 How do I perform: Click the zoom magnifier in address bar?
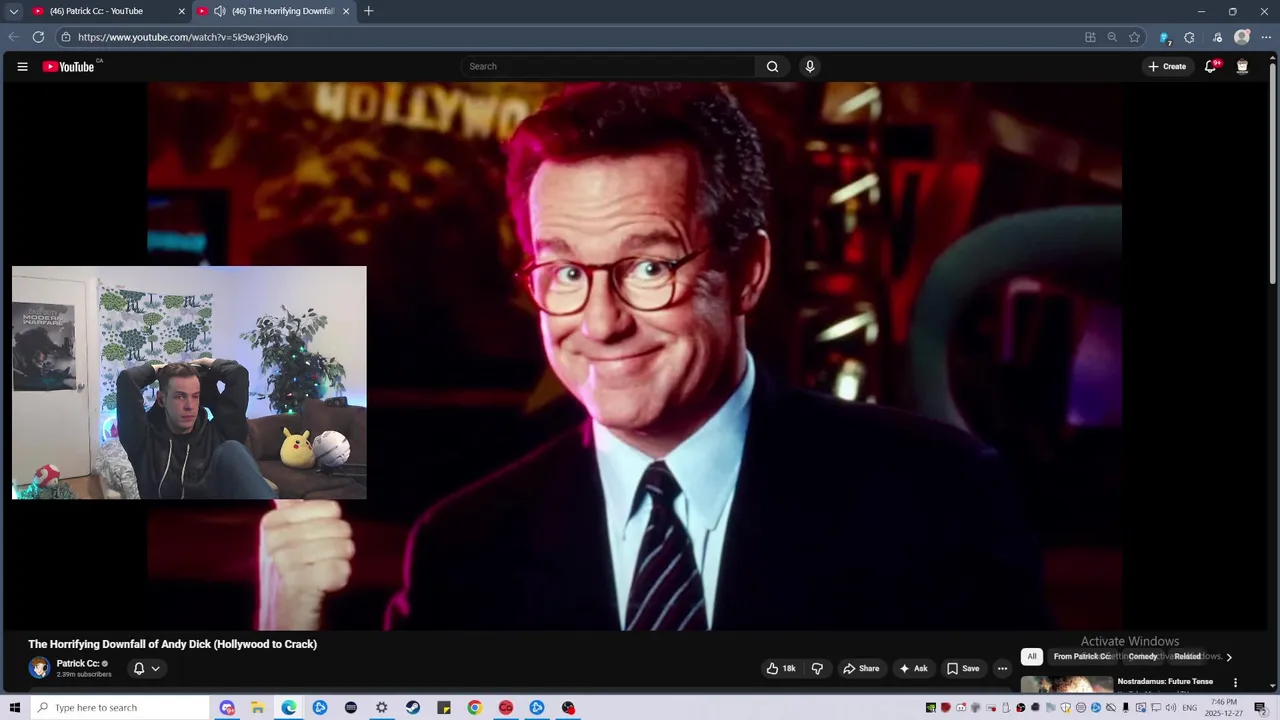tap(1112, 37)
